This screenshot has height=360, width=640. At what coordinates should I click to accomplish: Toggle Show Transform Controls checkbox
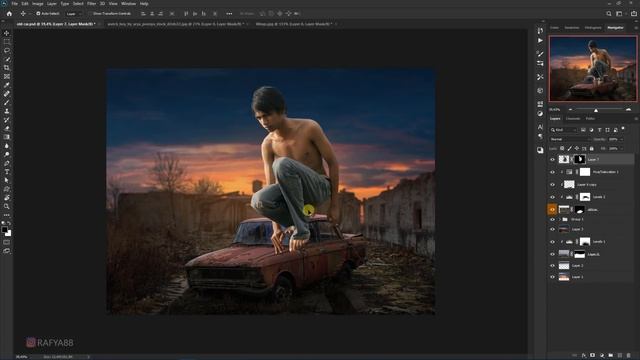click(91, 13)
